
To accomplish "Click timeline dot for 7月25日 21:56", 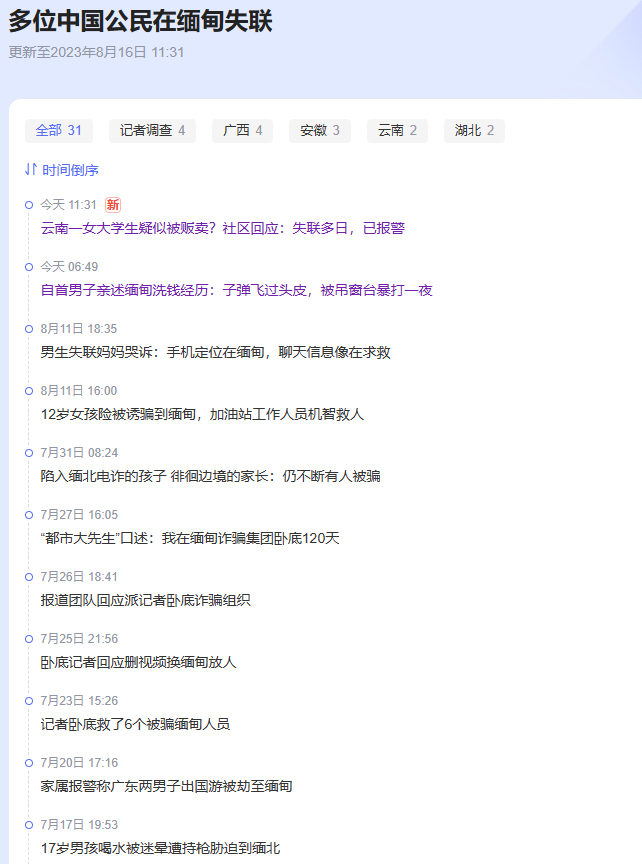I will coord(29,639).
